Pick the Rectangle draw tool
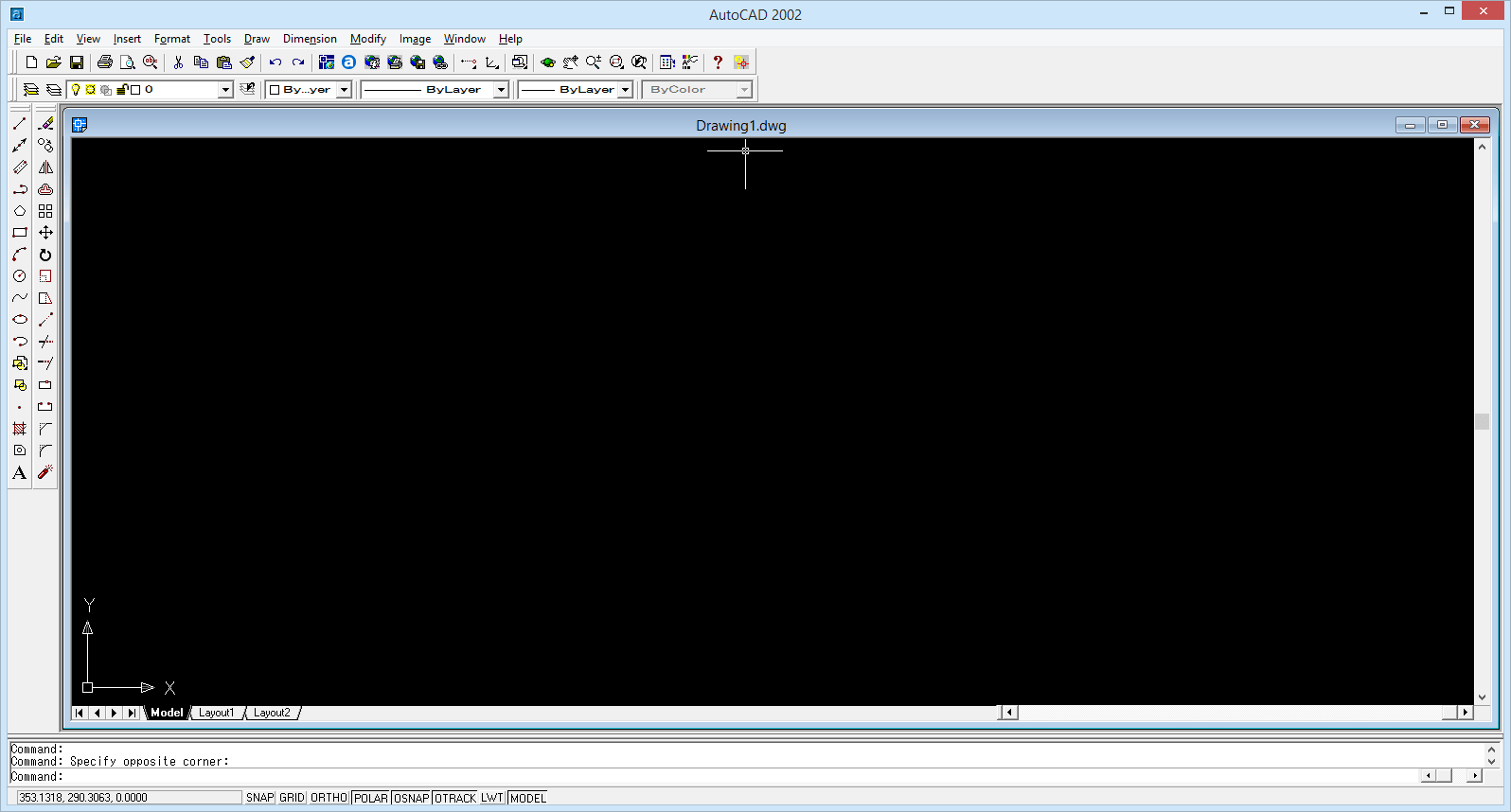 click(20, 233)
